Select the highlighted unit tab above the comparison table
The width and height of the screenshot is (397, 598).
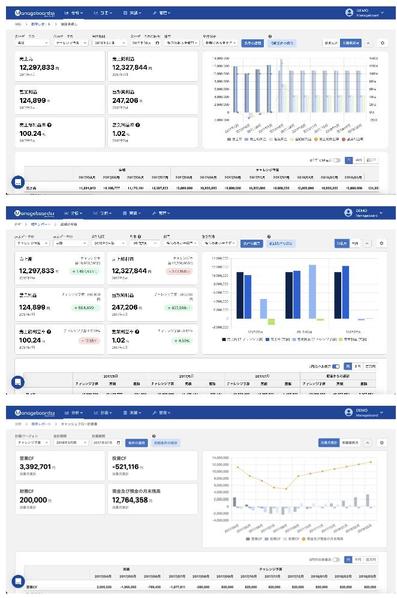(x=348, y=366)
